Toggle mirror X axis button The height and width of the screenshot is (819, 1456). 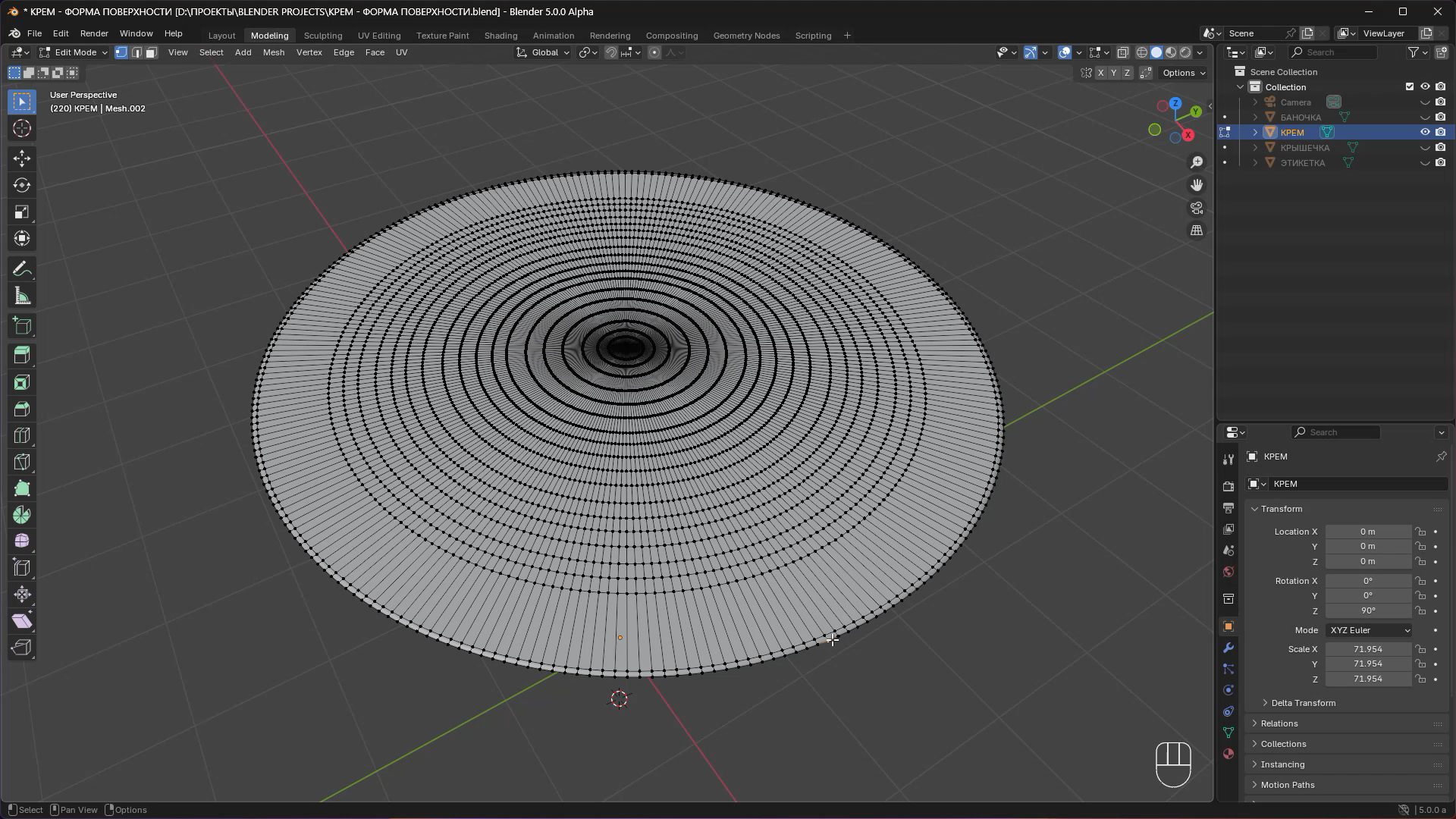1100,73
